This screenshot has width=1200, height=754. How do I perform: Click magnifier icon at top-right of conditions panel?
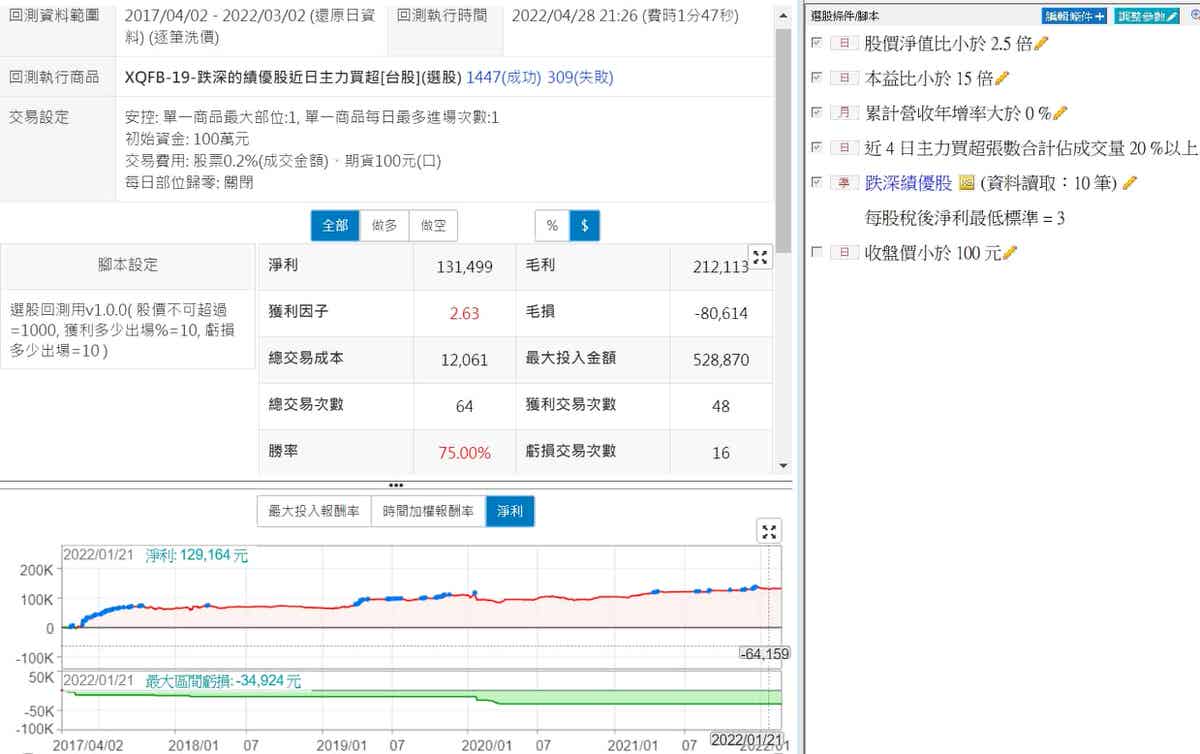click(1195, 16)
